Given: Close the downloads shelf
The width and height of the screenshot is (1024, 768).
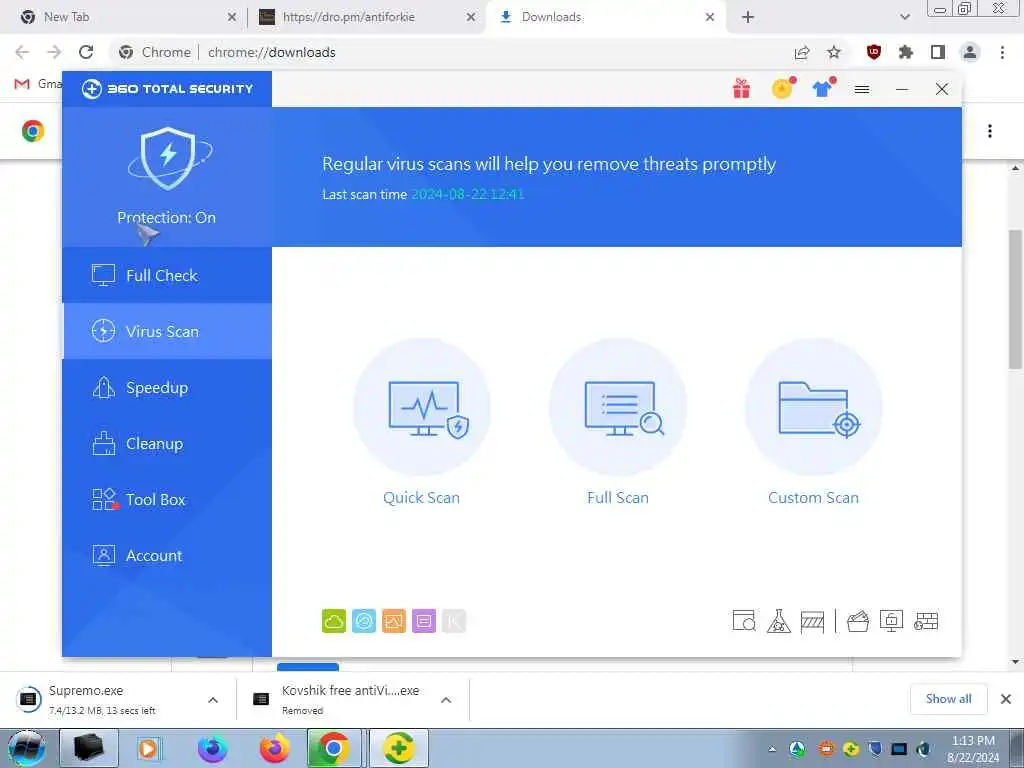Looking at the screenshot, I should tap(1006, 699).
